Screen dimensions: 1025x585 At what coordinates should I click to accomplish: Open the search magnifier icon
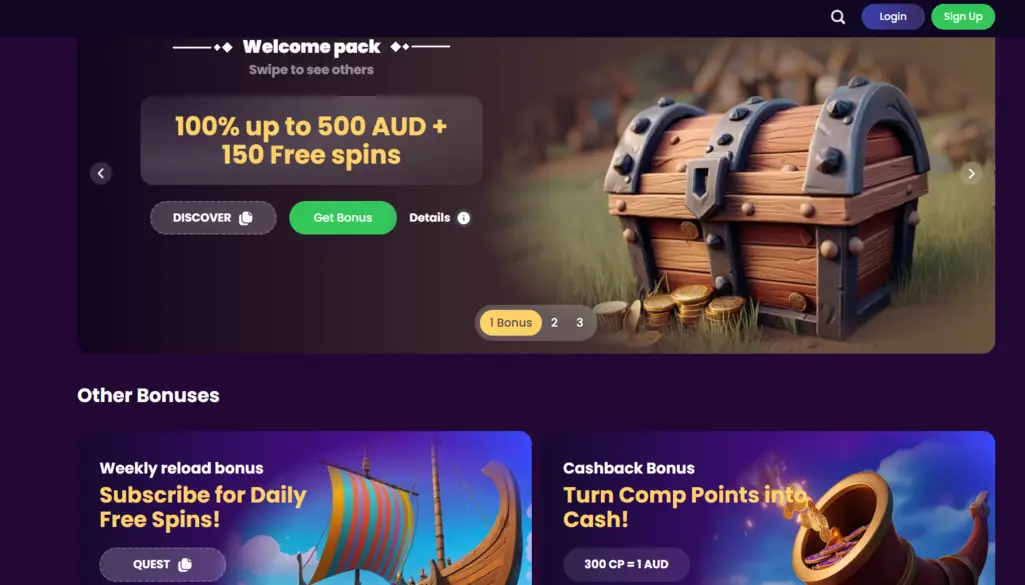pyautogui.click(x=837, y=17)
